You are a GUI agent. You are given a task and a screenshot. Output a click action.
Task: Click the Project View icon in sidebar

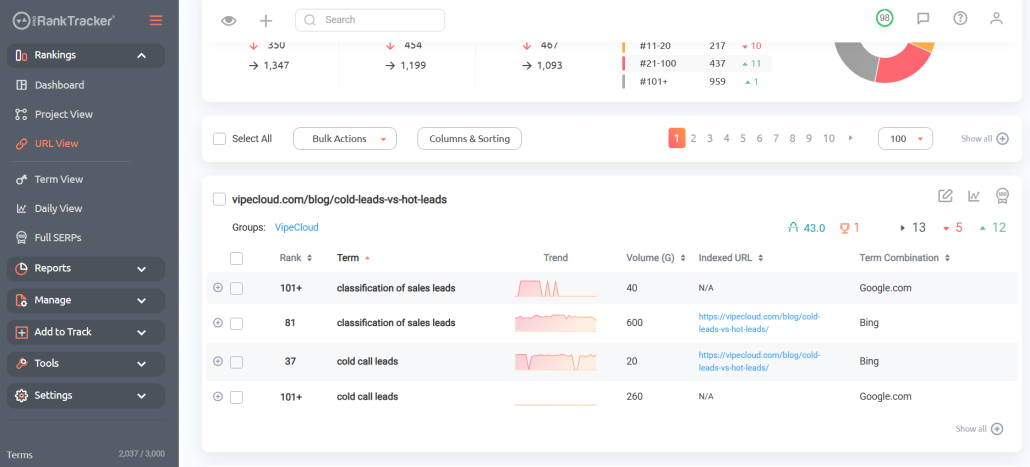coord(21,114)
